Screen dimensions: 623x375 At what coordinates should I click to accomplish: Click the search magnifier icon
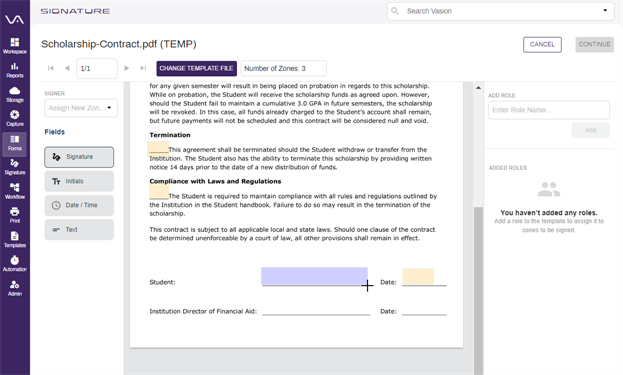395,11
